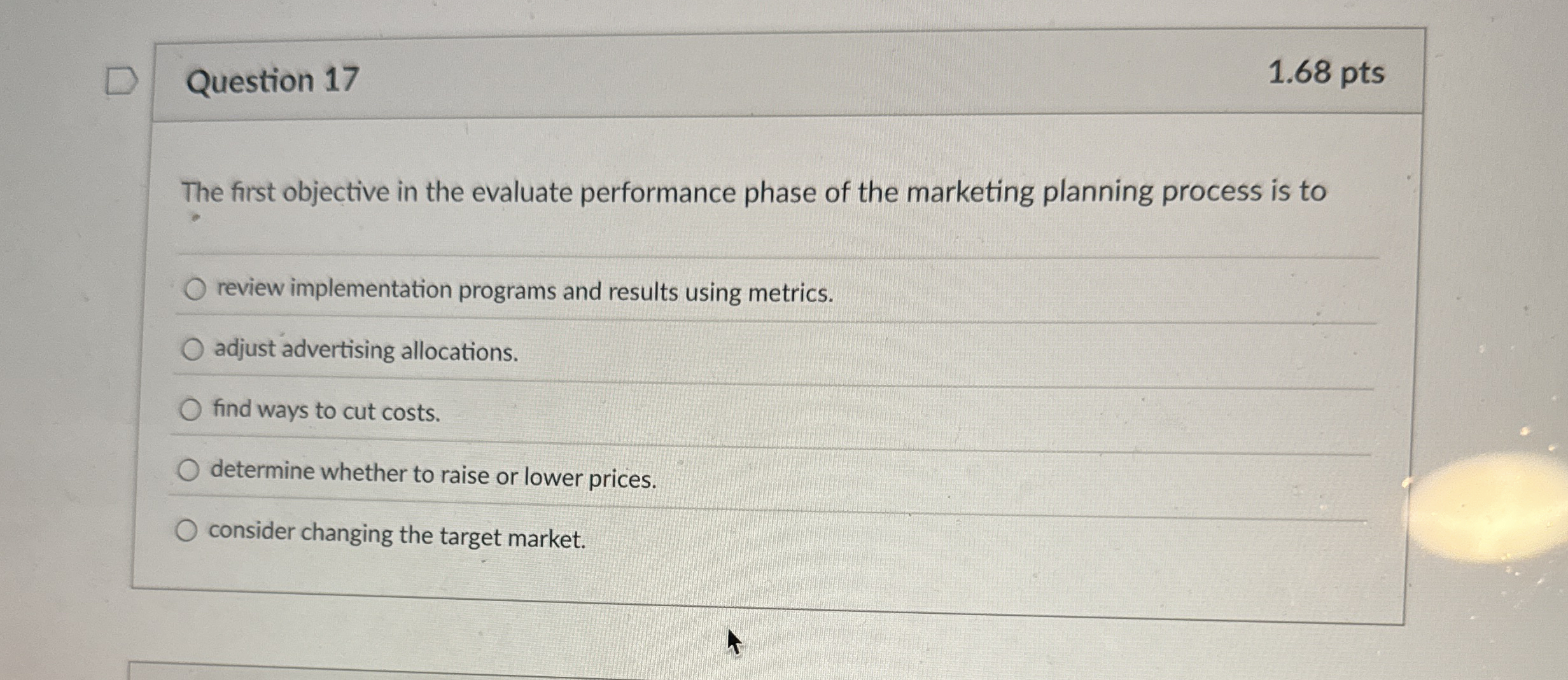Click the 'determine whether to raise or lower prices' text
Screen dimensions: 1568x680
point(433,475)
